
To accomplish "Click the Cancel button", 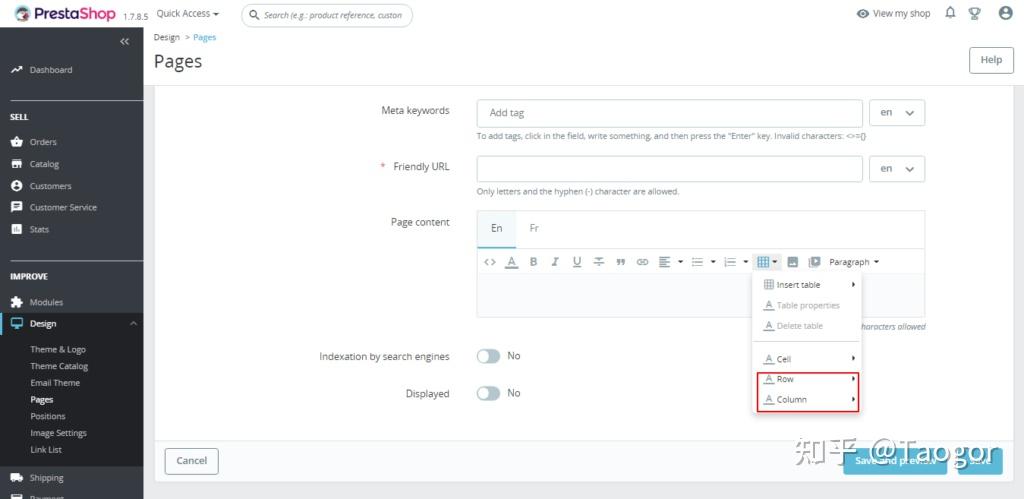I will (191, 461).
